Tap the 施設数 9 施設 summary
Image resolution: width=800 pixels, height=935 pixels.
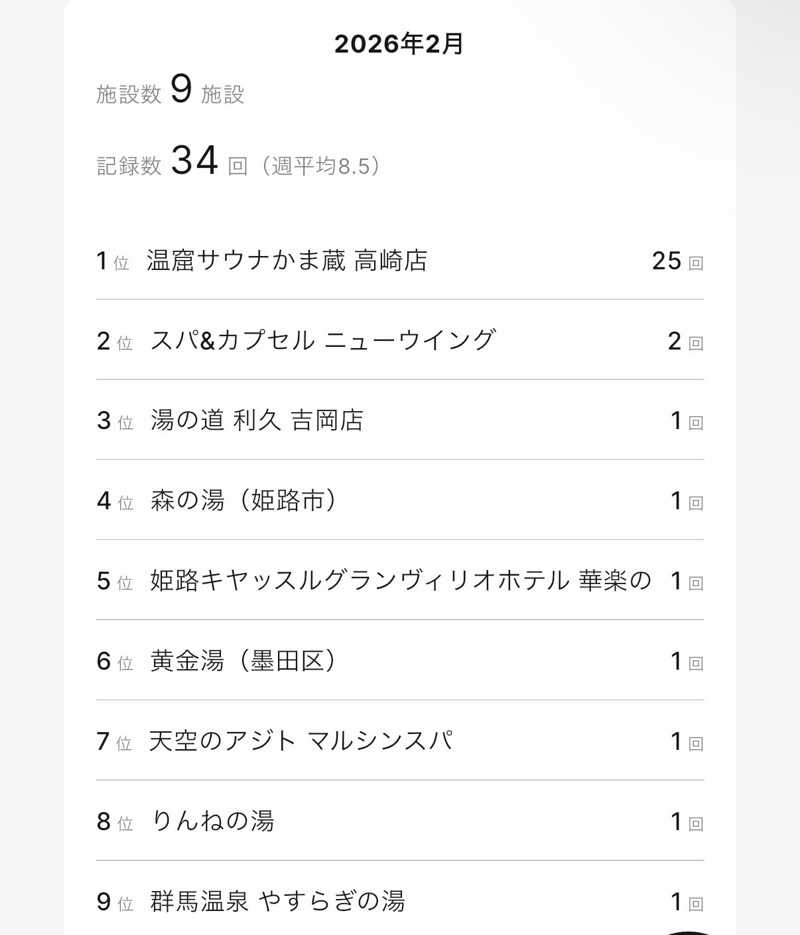pos(170,91)
